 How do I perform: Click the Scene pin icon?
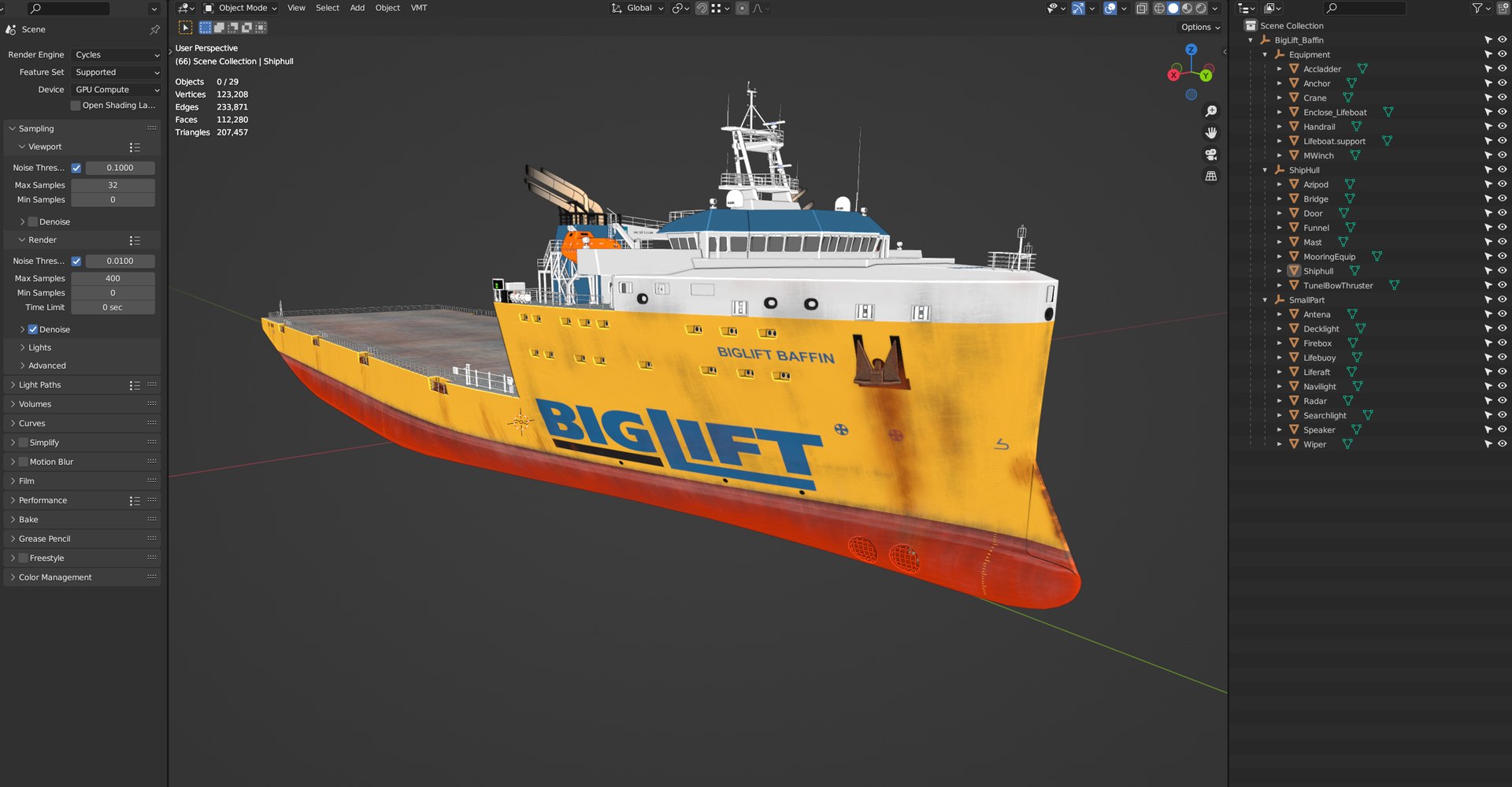154,30
